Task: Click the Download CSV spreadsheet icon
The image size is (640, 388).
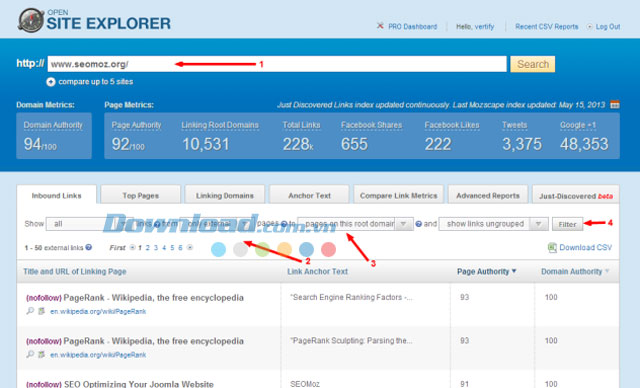Action: 552,248
